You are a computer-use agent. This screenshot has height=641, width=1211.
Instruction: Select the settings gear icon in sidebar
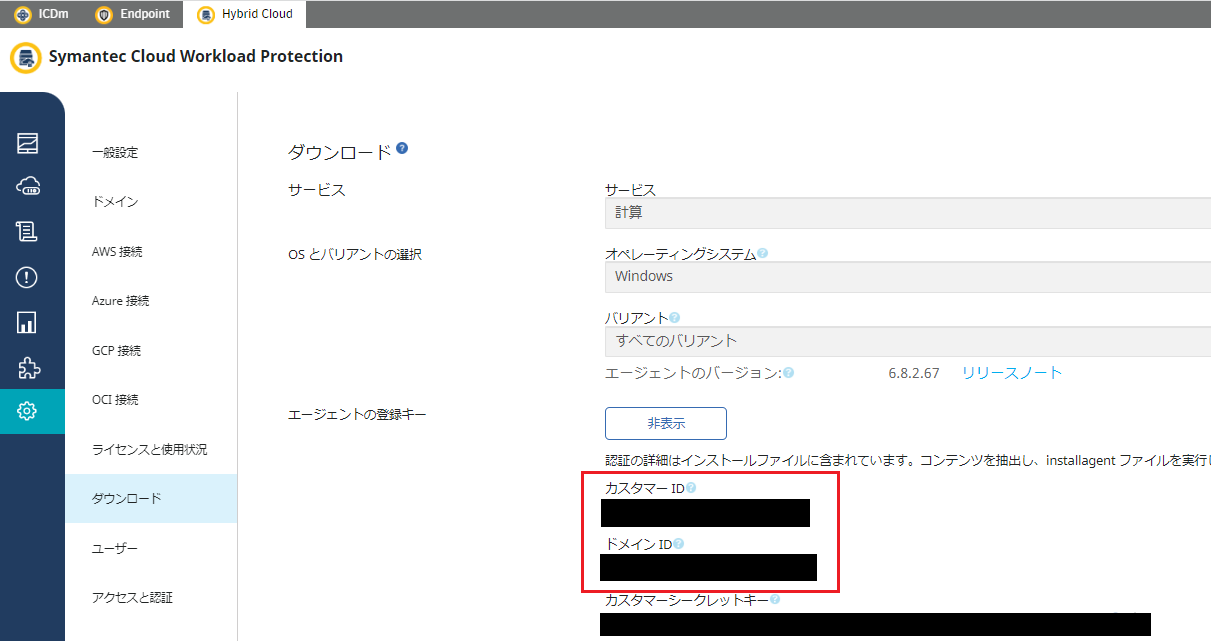coord(27,411)
